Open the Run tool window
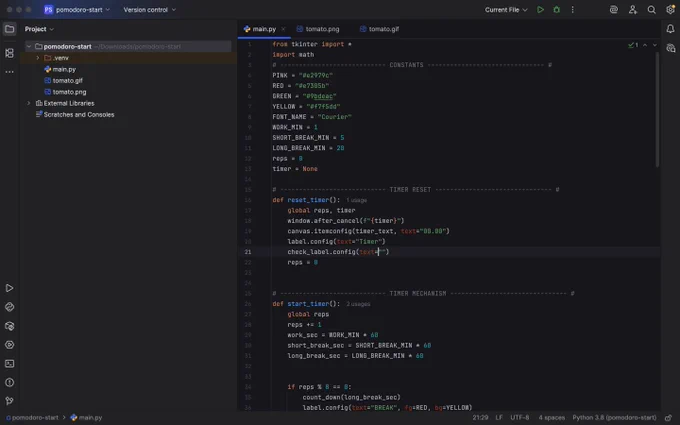 (x=10, y=288)
